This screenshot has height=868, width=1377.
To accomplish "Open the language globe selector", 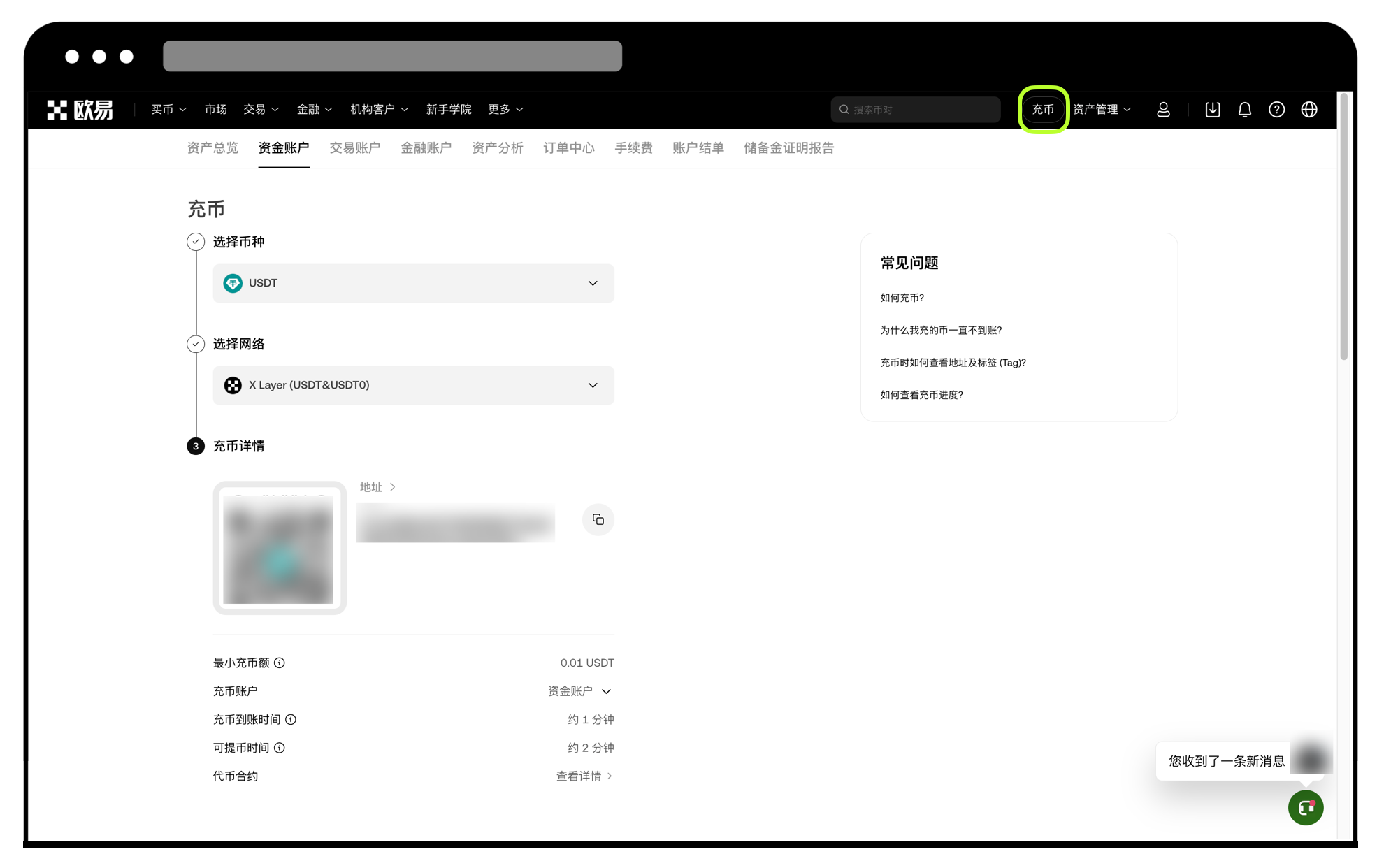I will (x=1308, y=109).
